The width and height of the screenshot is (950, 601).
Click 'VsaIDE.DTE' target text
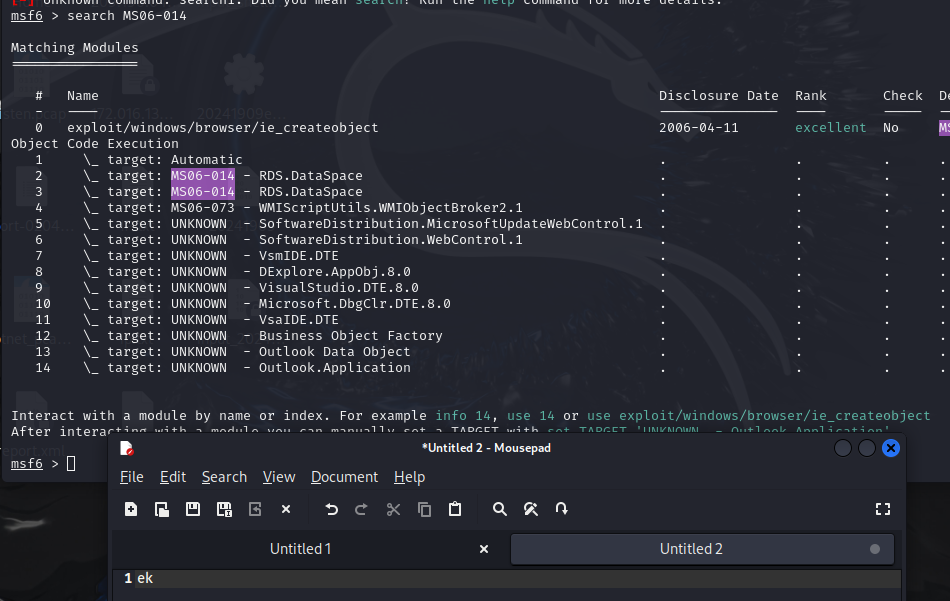coord(299,320)
